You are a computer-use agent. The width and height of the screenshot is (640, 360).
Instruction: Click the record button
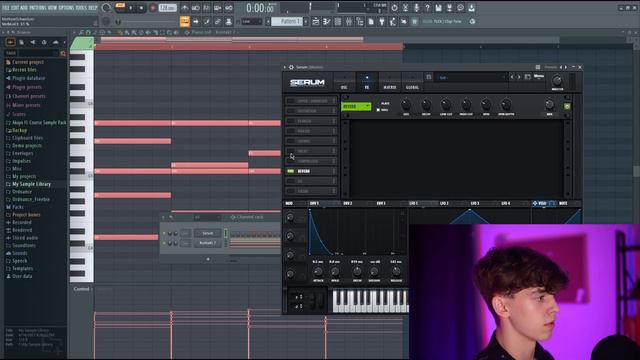coord(153,8)
